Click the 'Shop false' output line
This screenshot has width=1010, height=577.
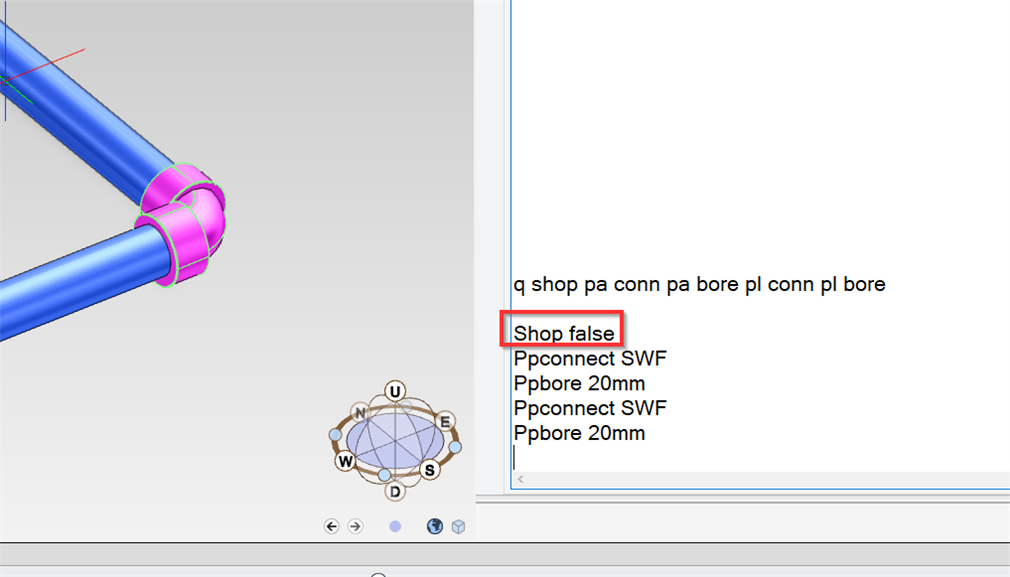point(564,334)
